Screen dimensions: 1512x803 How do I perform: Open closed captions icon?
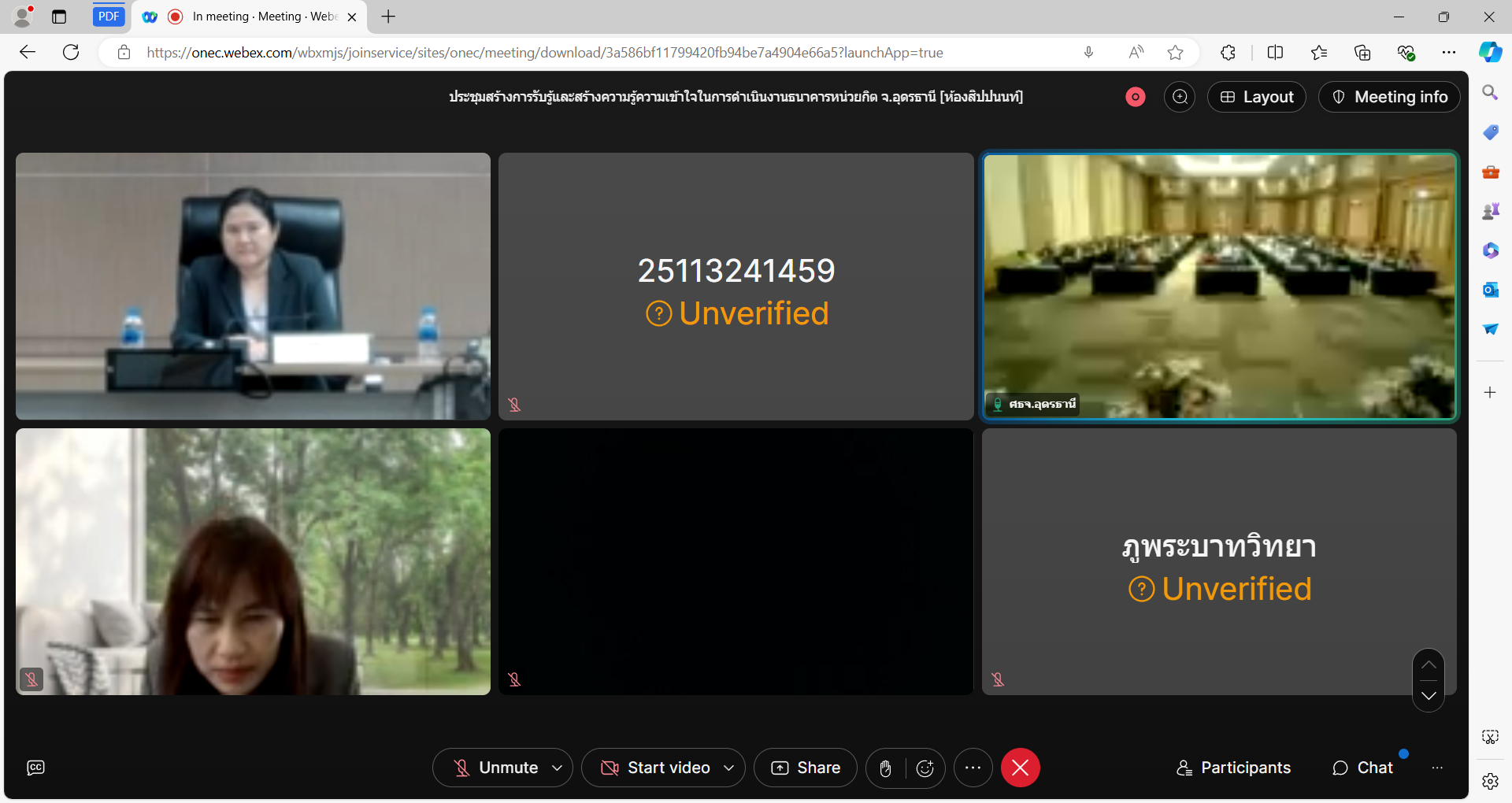click(35, 768)
